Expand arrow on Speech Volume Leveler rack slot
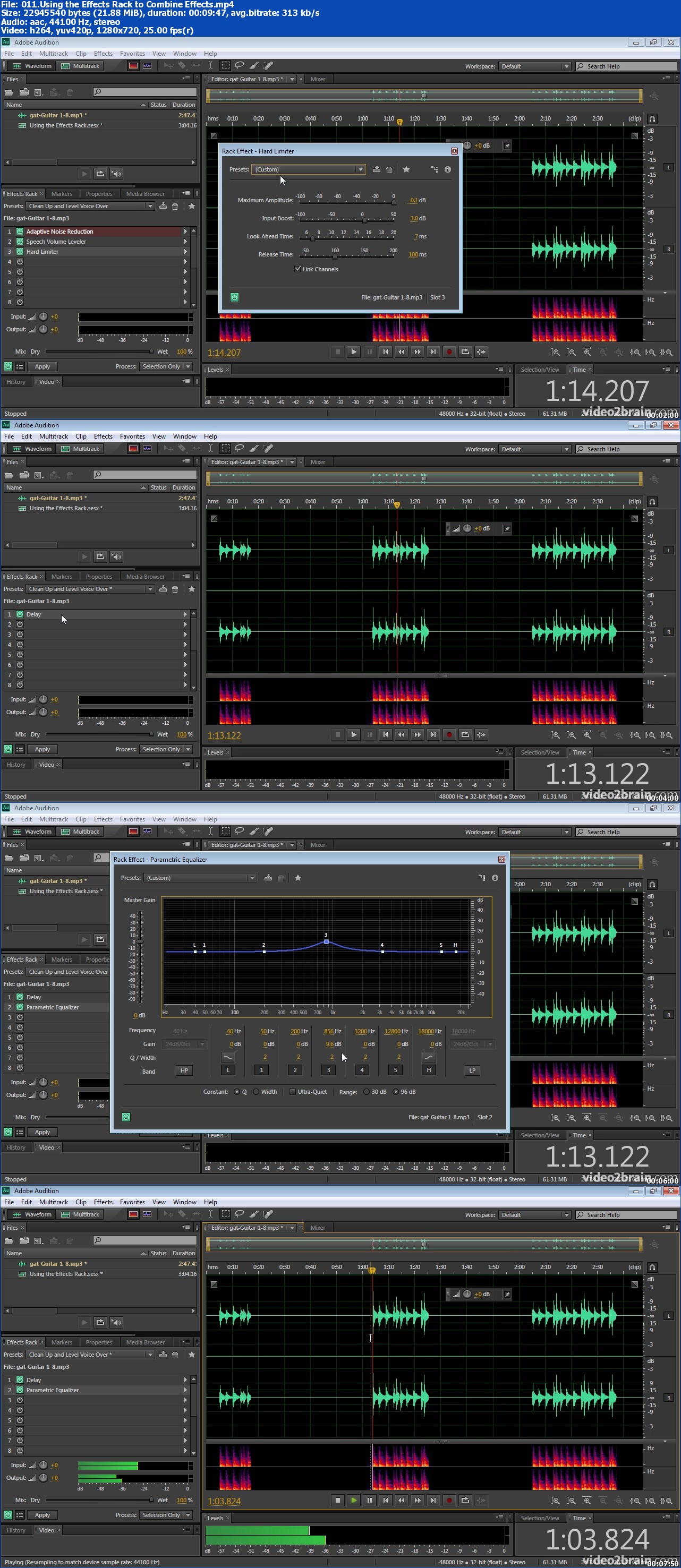Image resolution: width=681 pixels, height=1568 pixels. point(185,242)
